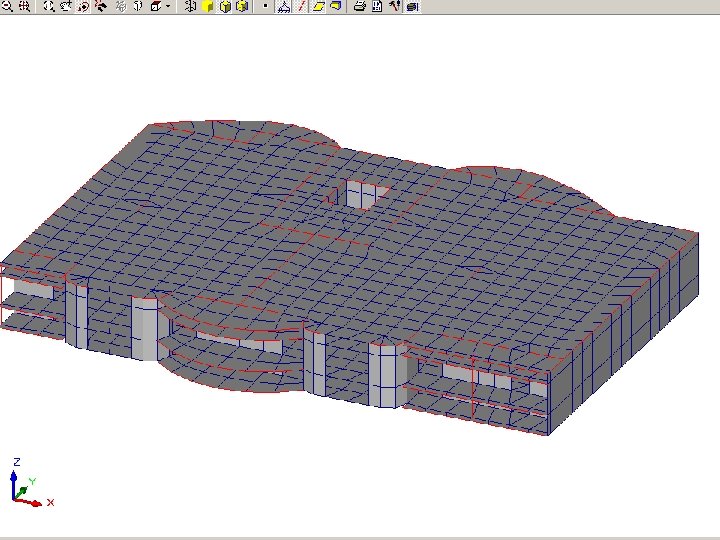
Task: Open the document report icon
Action: pos(377,6)
